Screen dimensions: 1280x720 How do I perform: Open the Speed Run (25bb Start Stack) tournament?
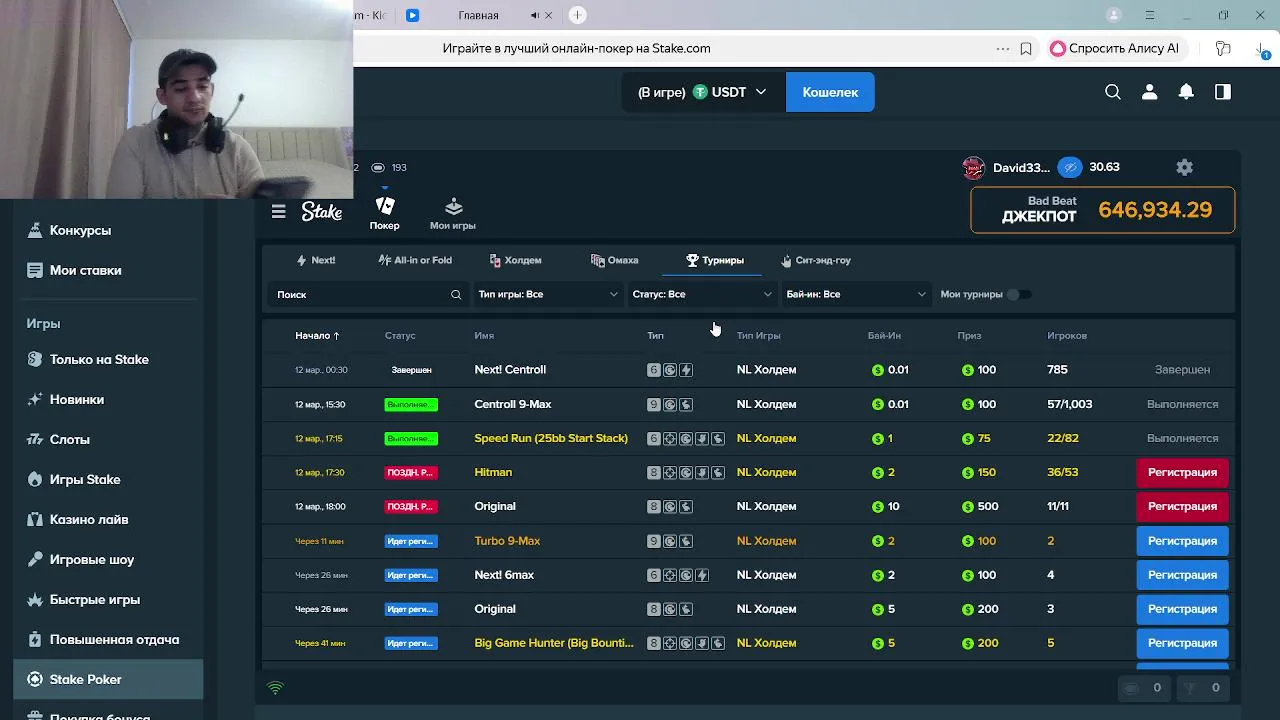point(551,438)
